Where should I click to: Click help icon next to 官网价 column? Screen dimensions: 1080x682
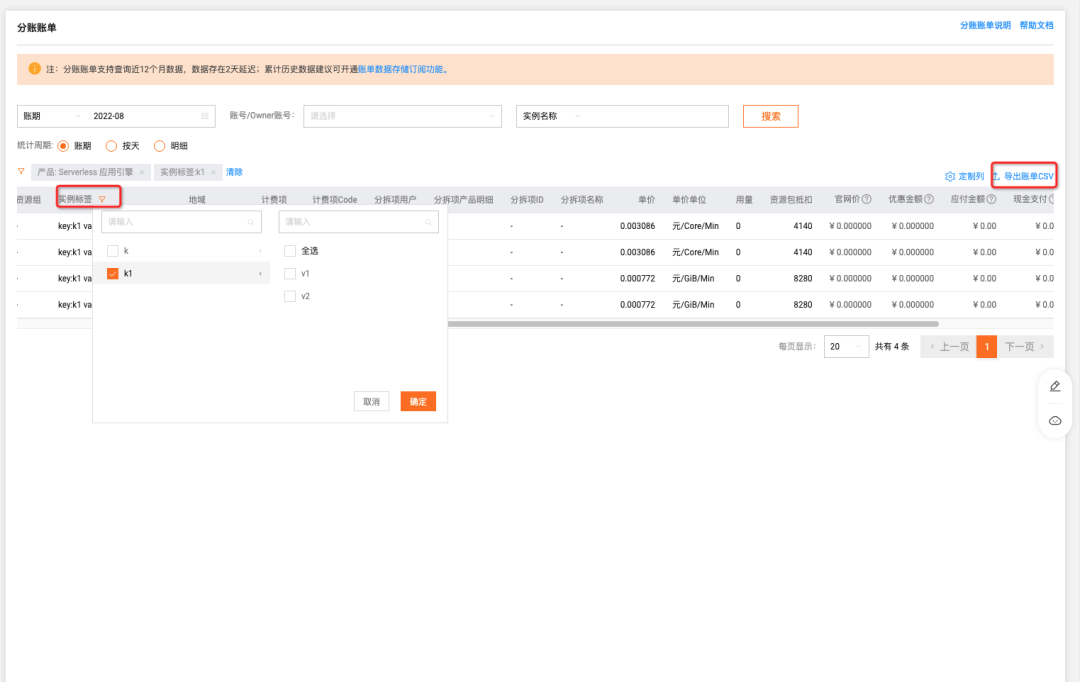pyautogui.click(x=866, y=199)
